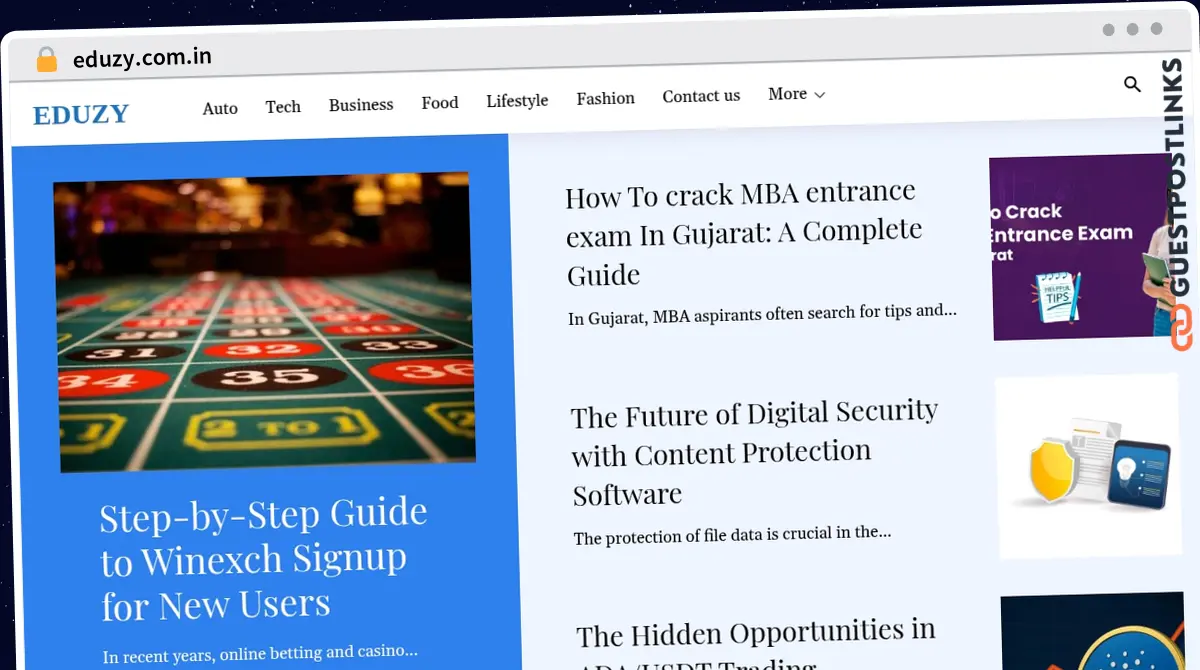Navigate to the Food section
The width and height of the screenshot is (1200, 670).
(x=440, y=102)
